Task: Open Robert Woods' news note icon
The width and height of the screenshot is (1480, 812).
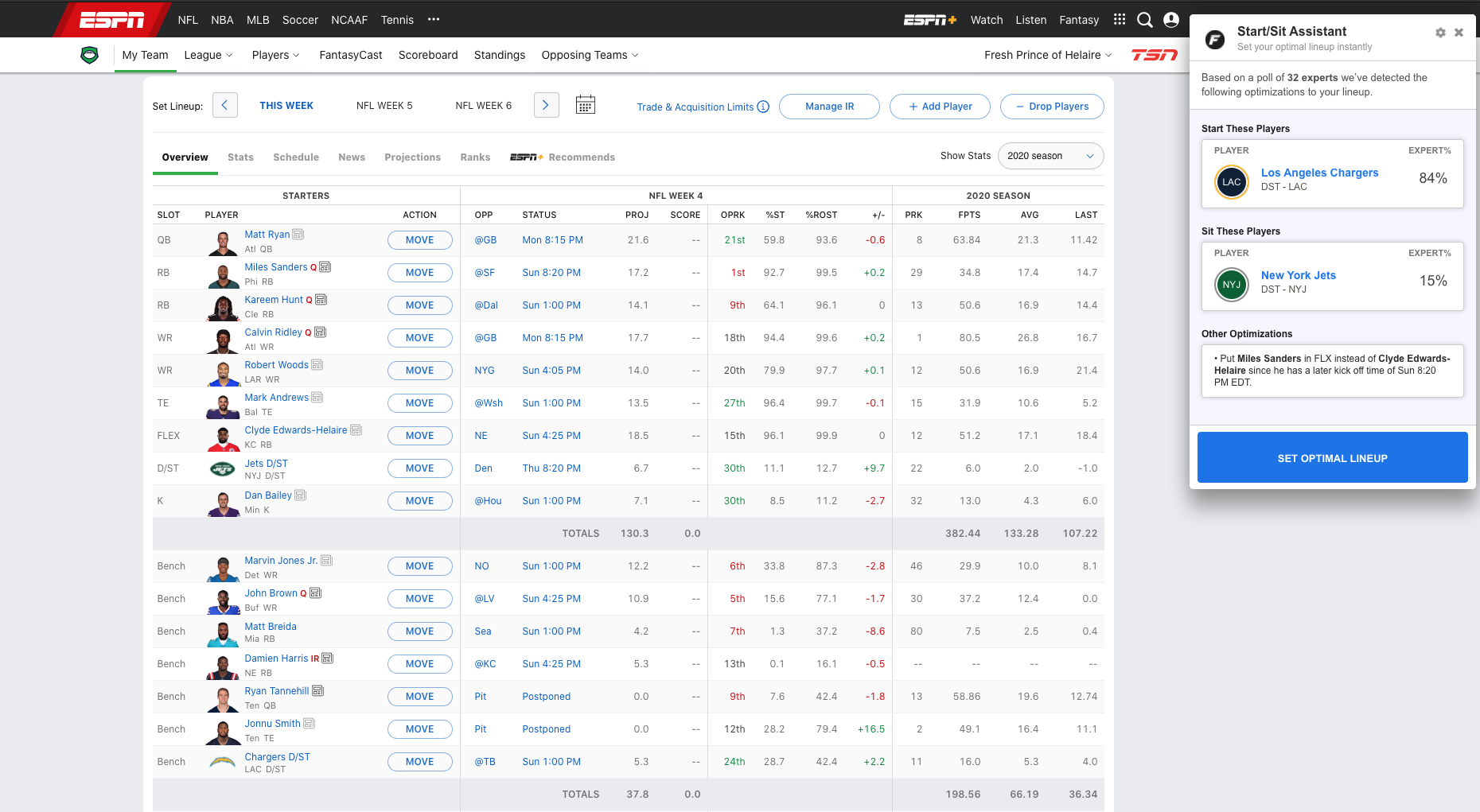Action: tap(317, 365)
